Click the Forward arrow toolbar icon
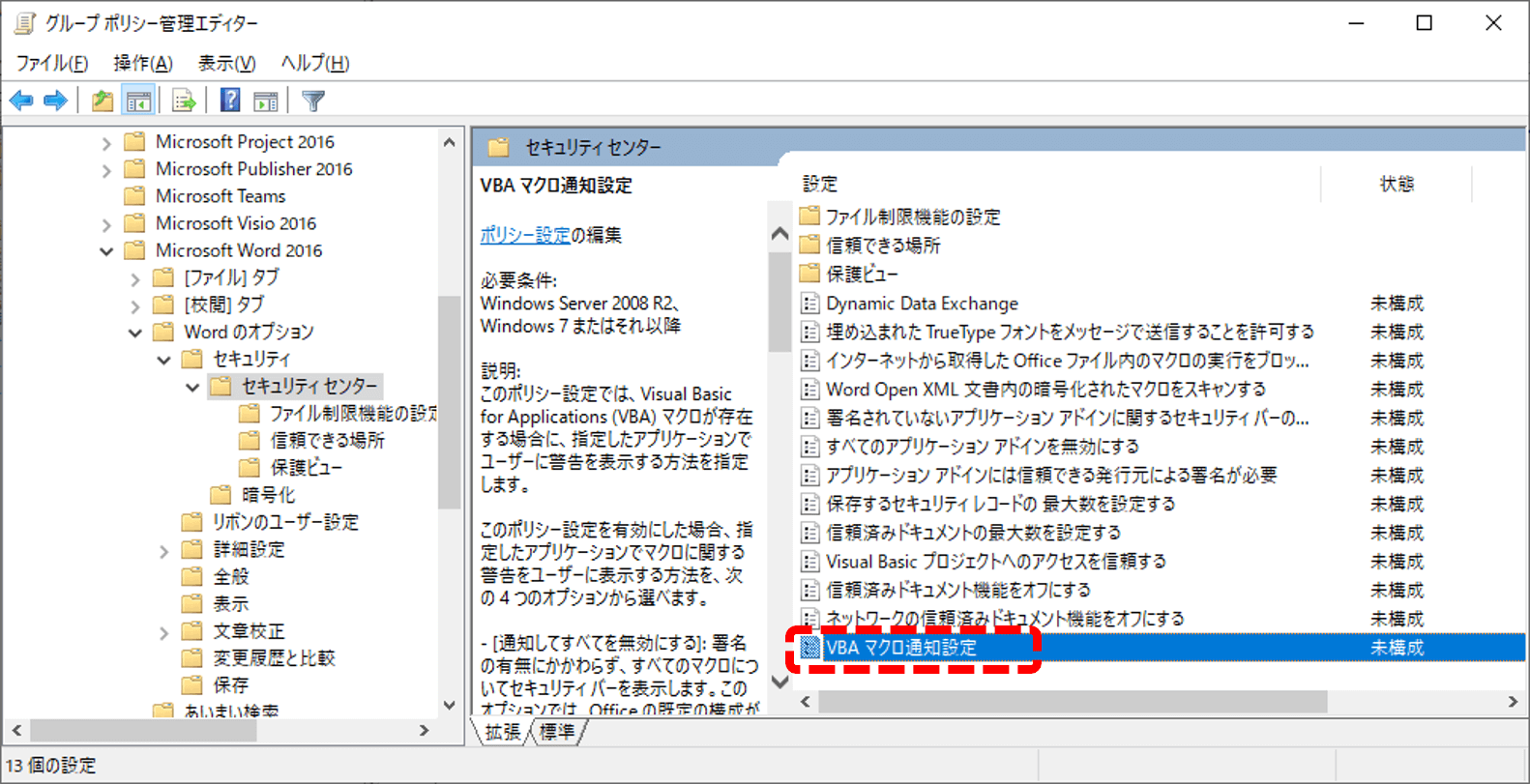1530x784 pixels. click(x=56, y=101)
